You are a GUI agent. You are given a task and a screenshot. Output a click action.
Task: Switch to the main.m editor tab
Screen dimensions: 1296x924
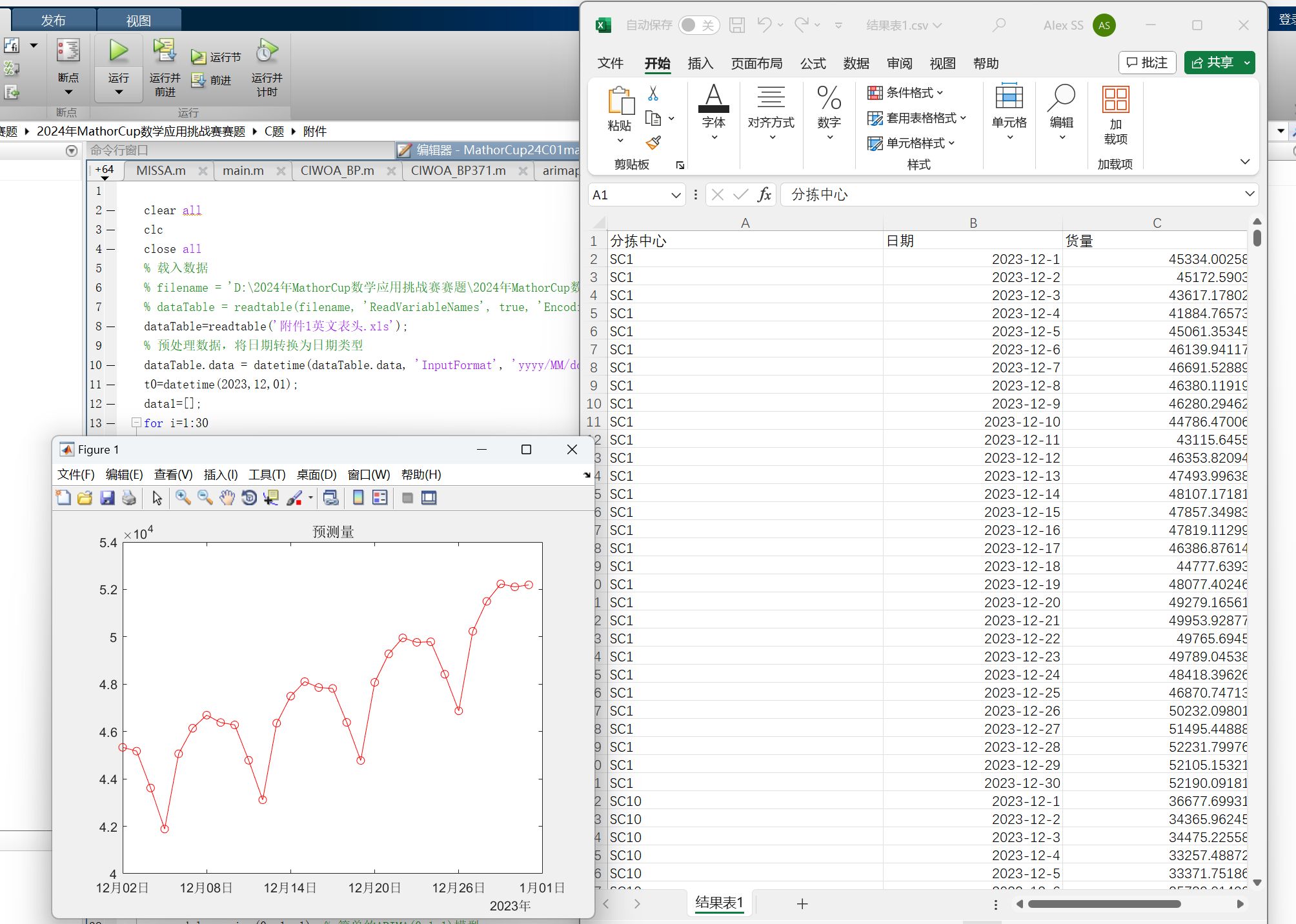[243, 170]
